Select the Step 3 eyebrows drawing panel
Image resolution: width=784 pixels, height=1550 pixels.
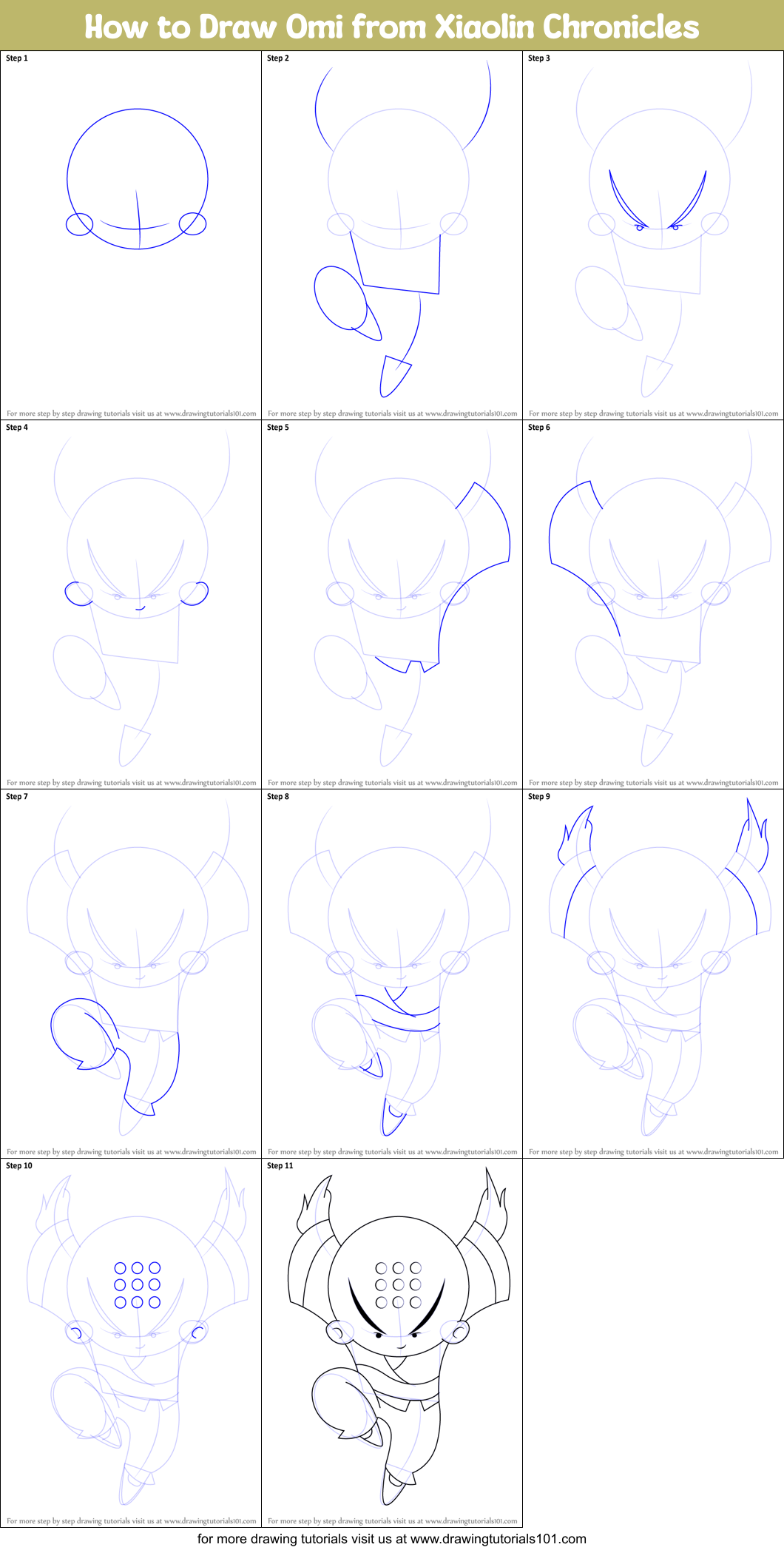click(x=653, y=235)
